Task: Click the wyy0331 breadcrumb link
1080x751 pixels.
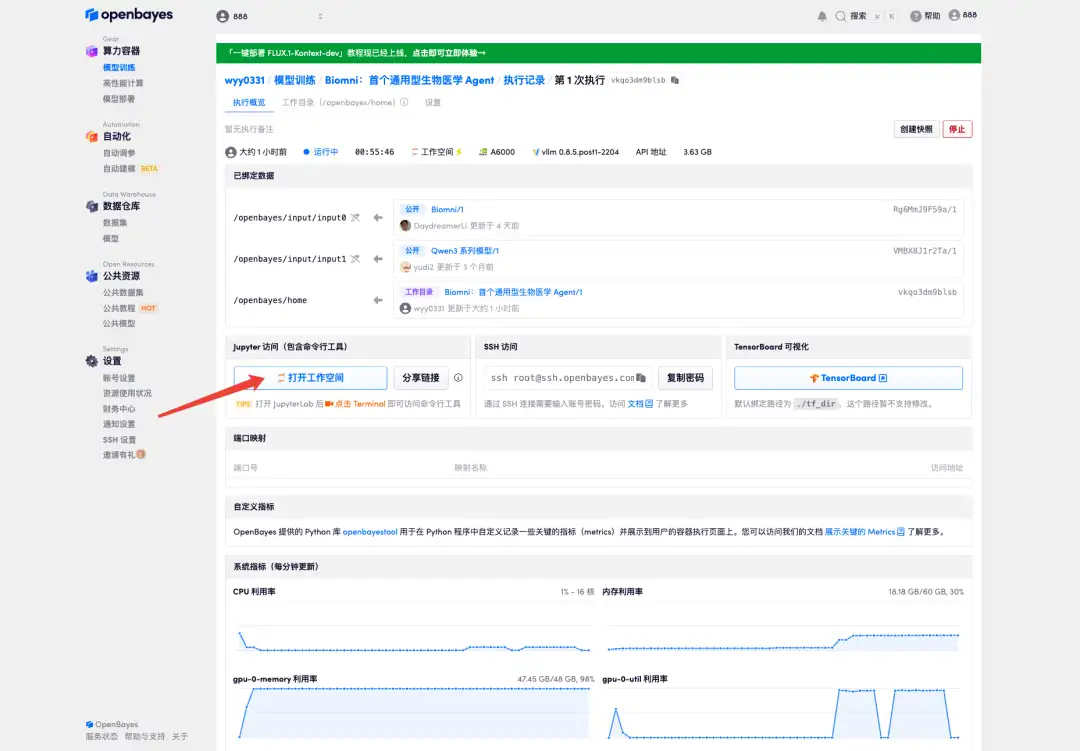Action: [245, 80]
